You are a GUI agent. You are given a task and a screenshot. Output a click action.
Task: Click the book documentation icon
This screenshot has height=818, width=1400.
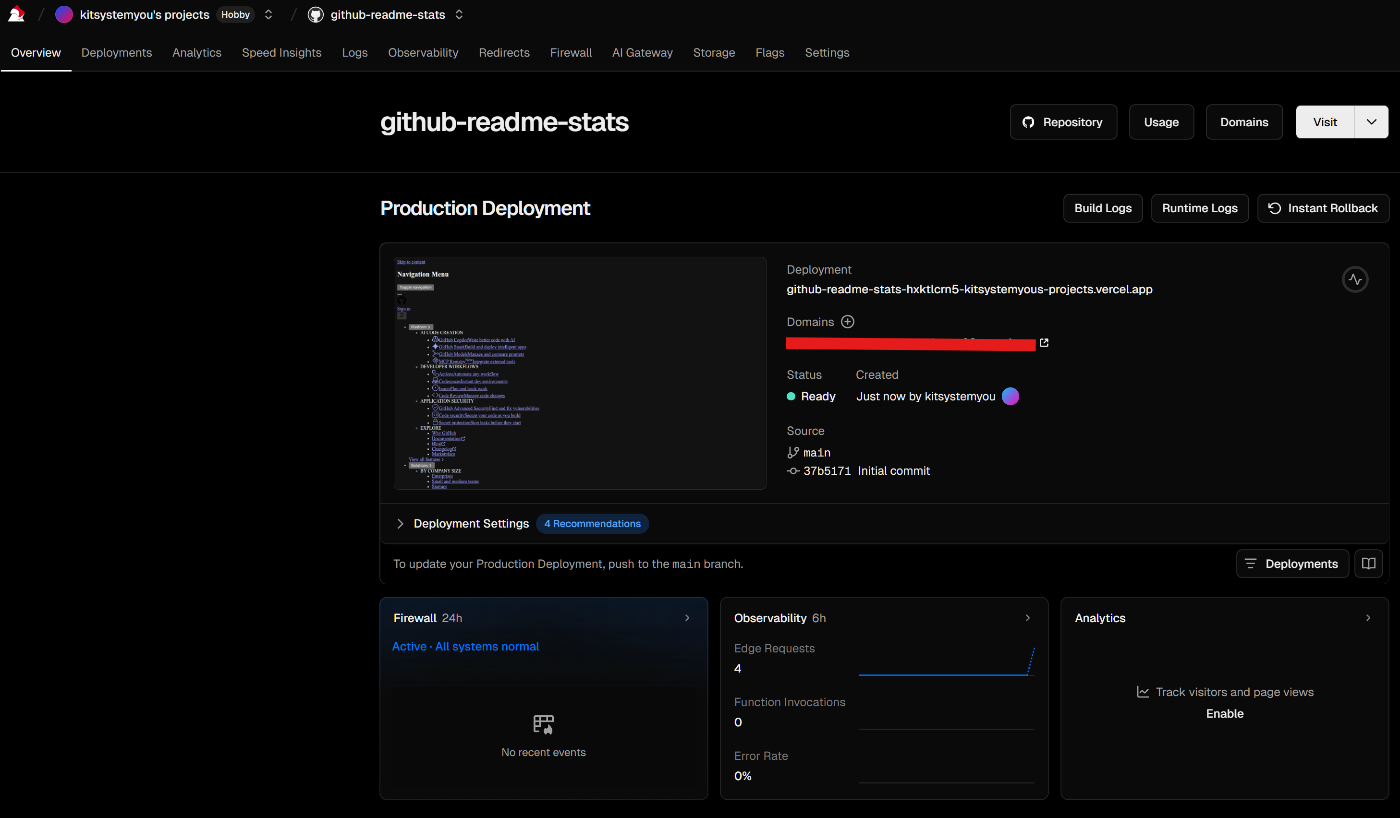tap(1368, 564)
